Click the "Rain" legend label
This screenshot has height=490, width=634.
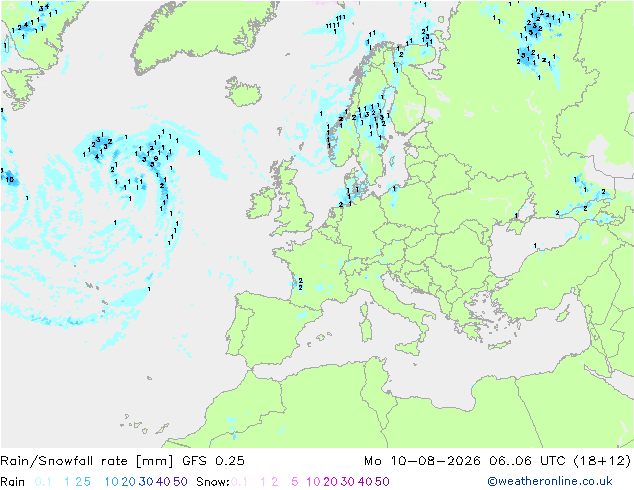pos(13,482)
